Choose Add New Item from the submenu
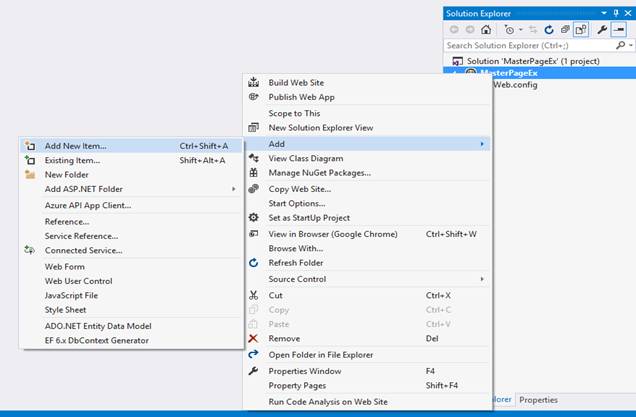The image size is (636, 417). point(76,145)
